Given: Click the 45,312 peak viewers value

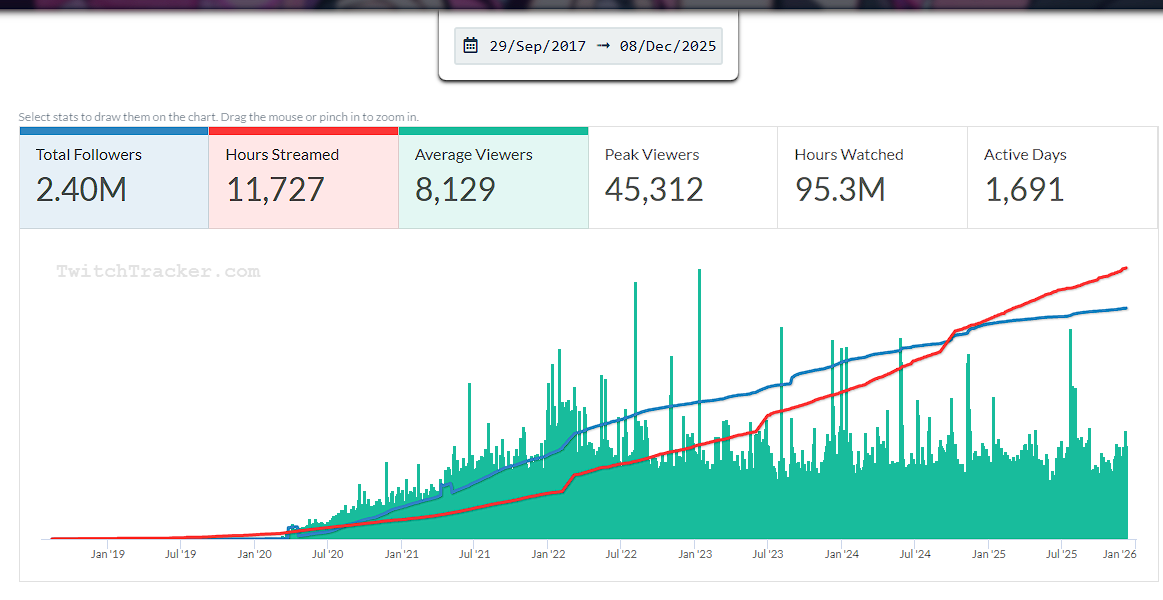Looking at the screenshot, I should pos(653,190).
